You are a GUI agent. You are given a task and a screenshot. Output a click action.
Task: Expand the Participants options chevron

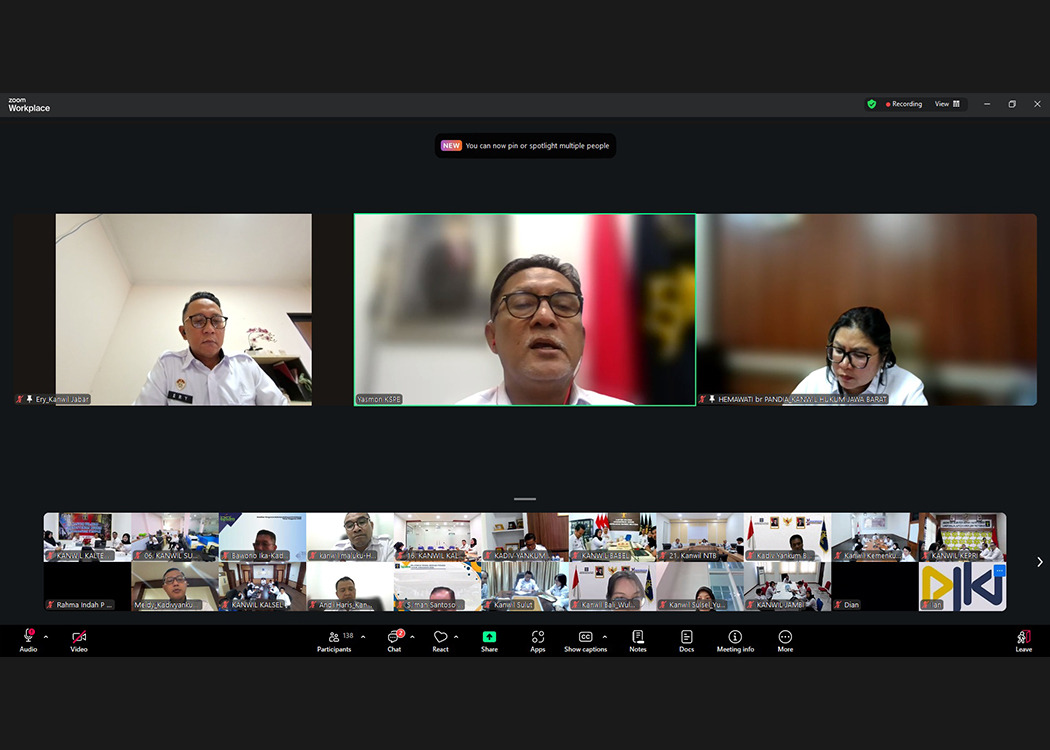363,637
